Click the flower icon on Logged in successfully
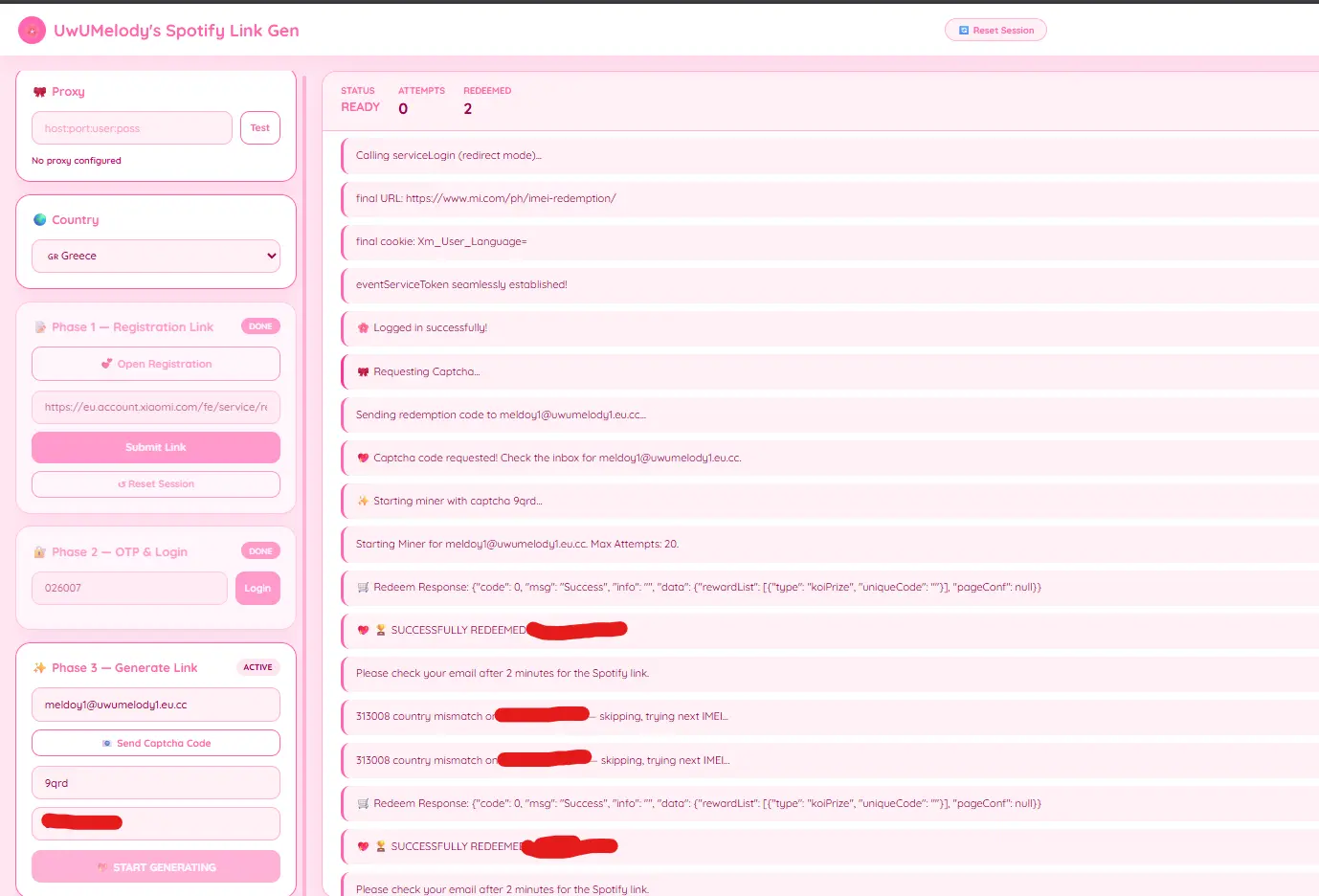The image size is (1319, 896). coord(363,327)
